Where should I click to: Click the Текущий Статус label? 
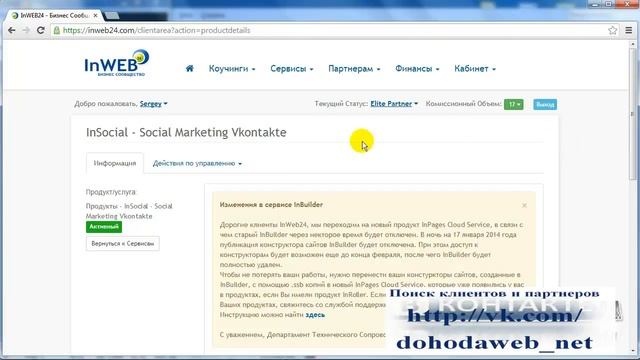341,104
